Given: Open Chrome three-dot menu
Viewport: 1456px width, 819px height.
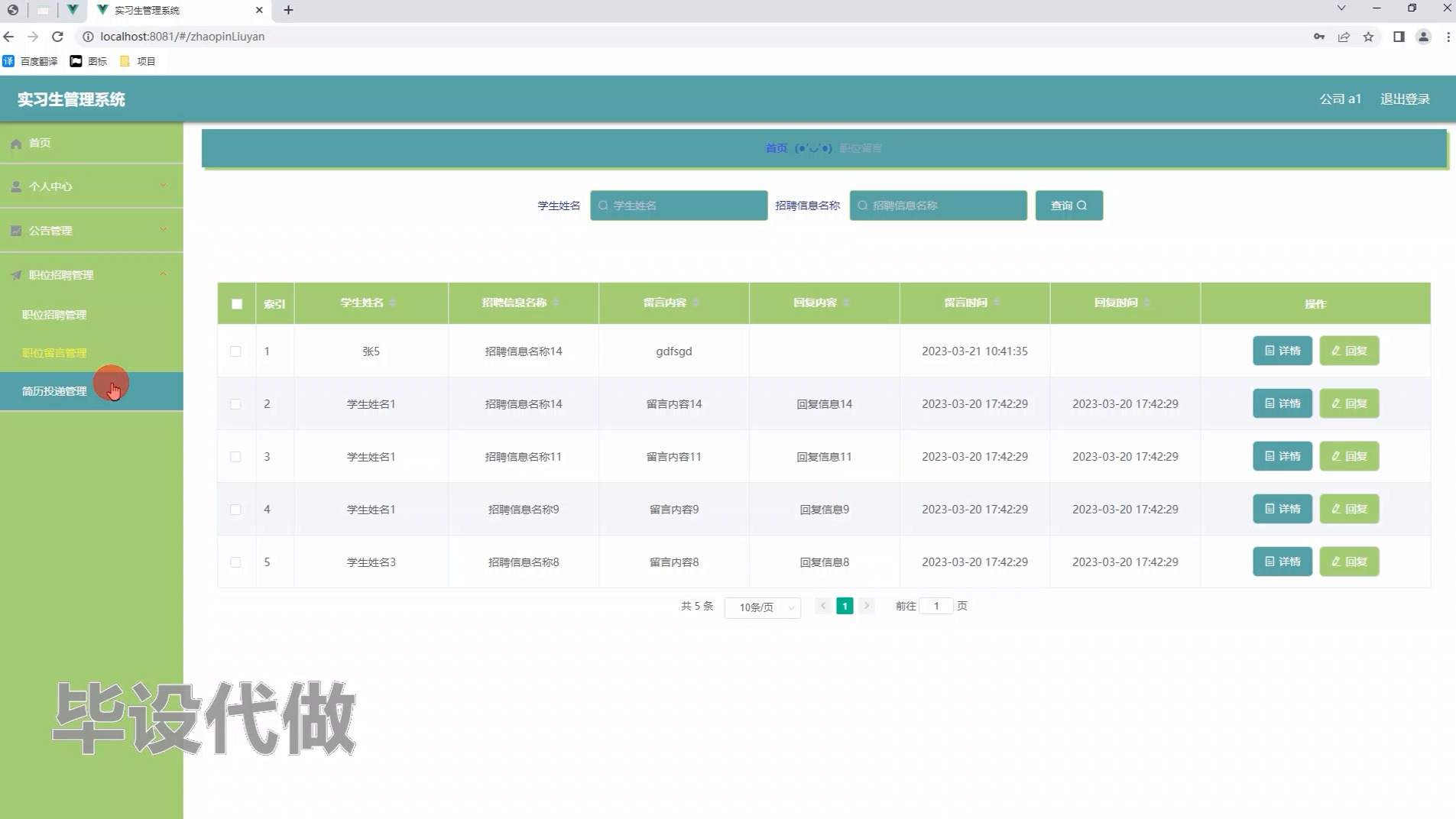Looking at the screenshot, I should pos(1448,37).
